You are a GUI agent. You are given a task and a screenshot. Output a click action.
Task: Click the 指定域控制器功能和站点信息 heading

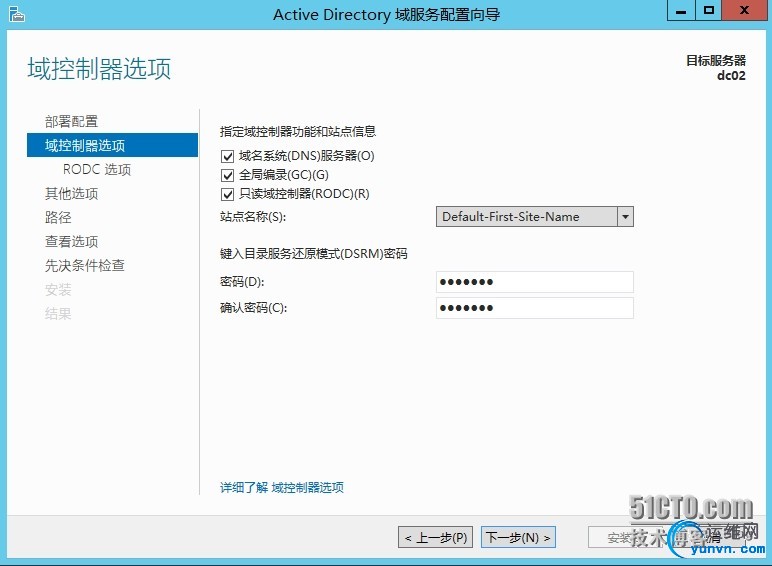coord(298,131)
